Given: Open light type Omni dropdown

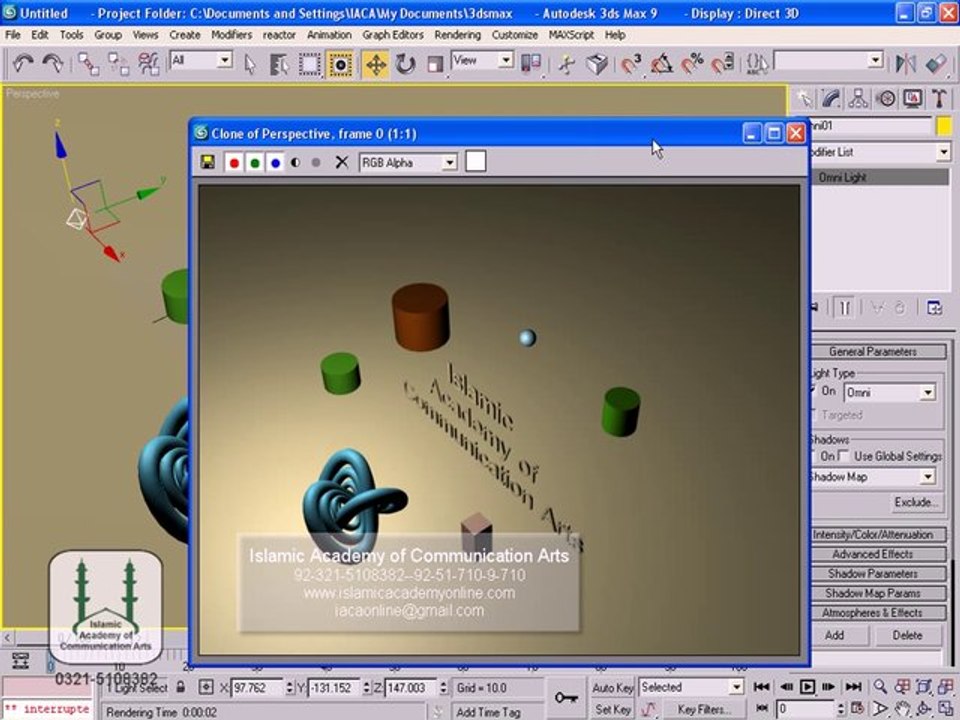Looking at the screenshot, I should pos(928,392).
